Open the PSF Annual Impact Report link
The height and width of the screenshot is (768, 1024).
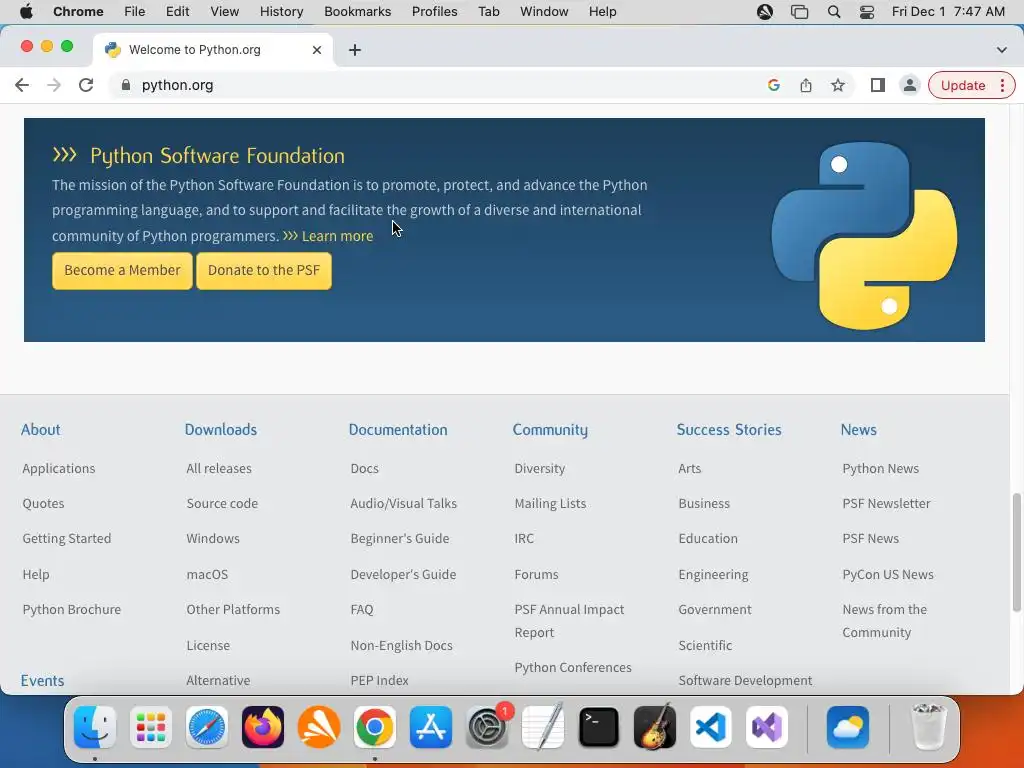coord(569,621)
